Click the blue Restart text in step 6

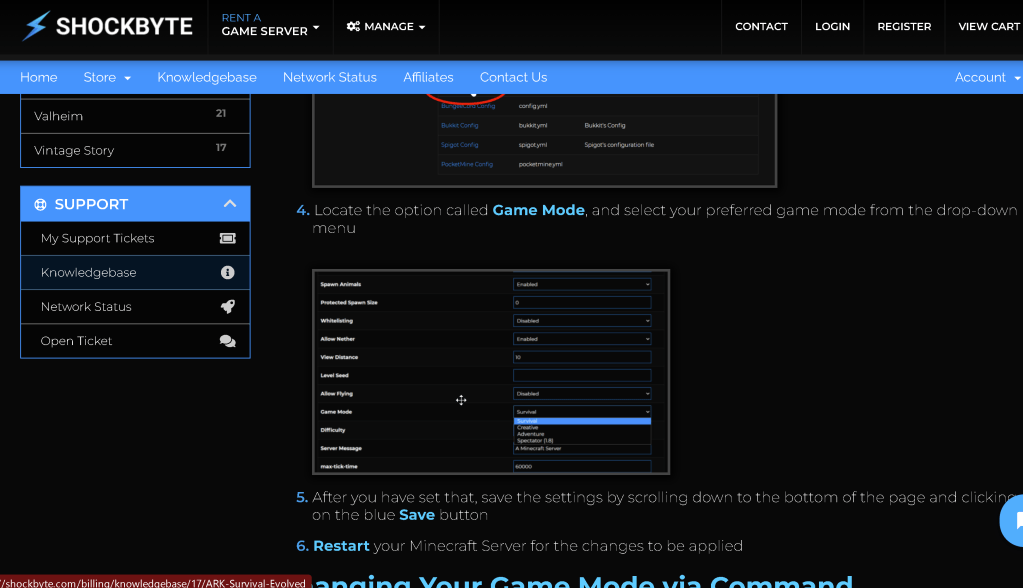[x=341, y=546]
